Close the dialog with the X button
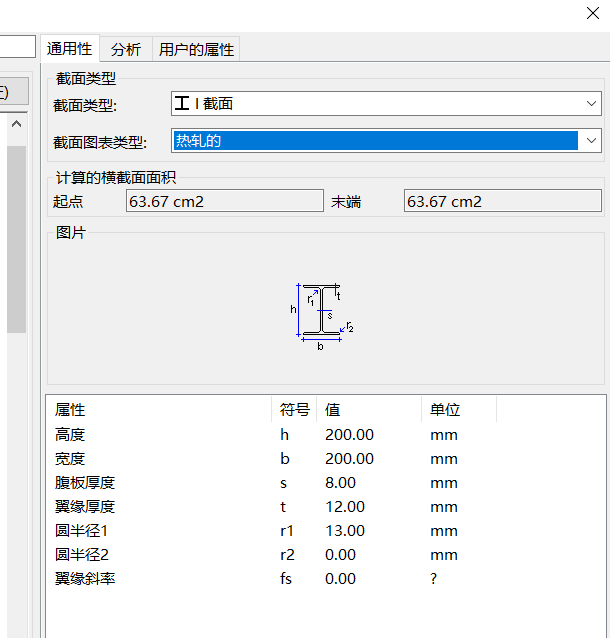The image size is (610, 638). pos(593,13)
